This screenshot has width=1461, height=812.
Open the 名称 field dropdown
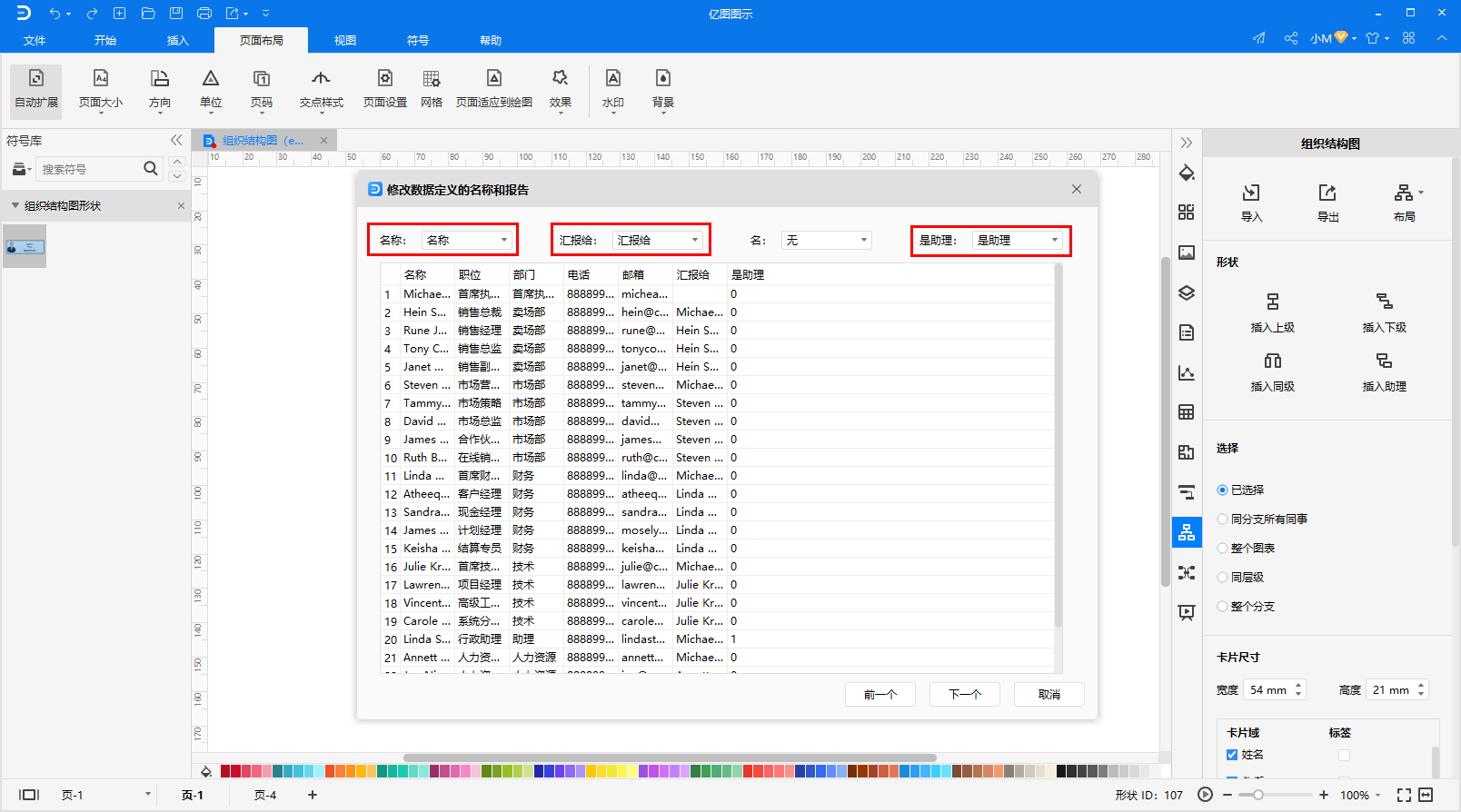pyautogui.click(x=468, y=240)
